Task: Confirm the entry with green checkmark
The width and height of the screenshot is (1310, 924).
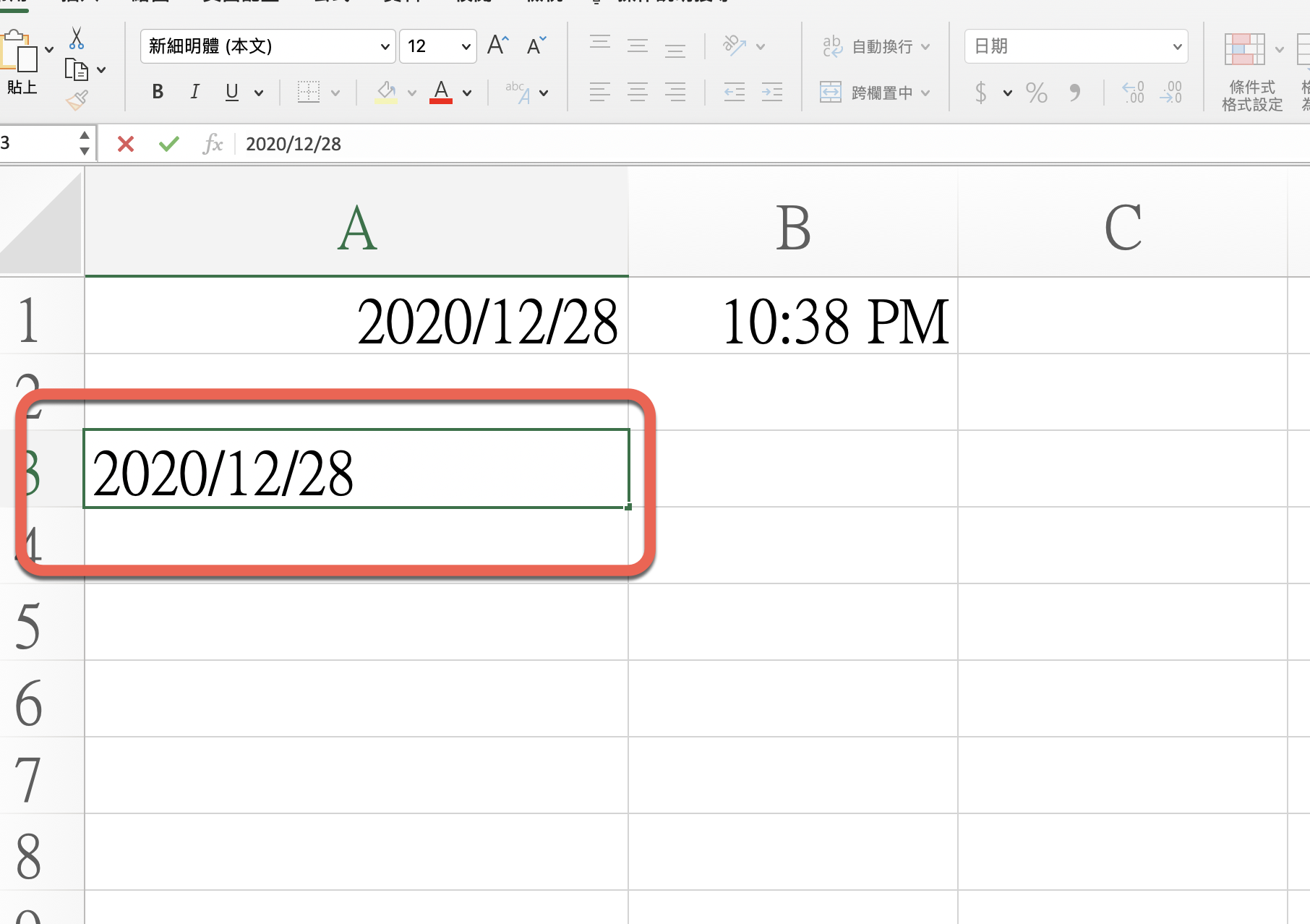Action: click(169, 144)
